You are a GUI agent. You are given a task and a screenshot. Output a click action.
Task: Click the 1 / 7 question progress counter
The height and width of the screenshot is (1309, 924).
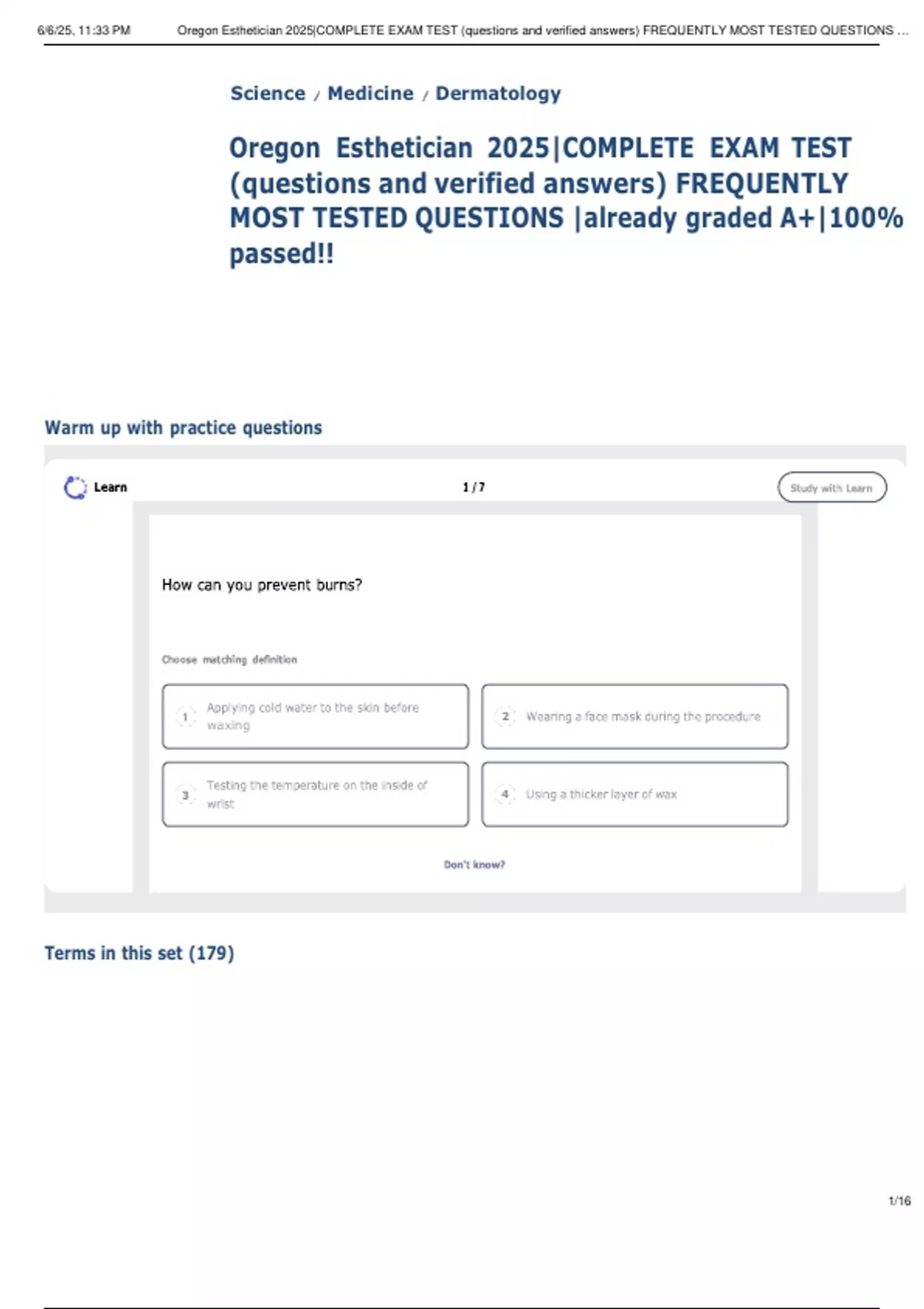pos(474,487)
